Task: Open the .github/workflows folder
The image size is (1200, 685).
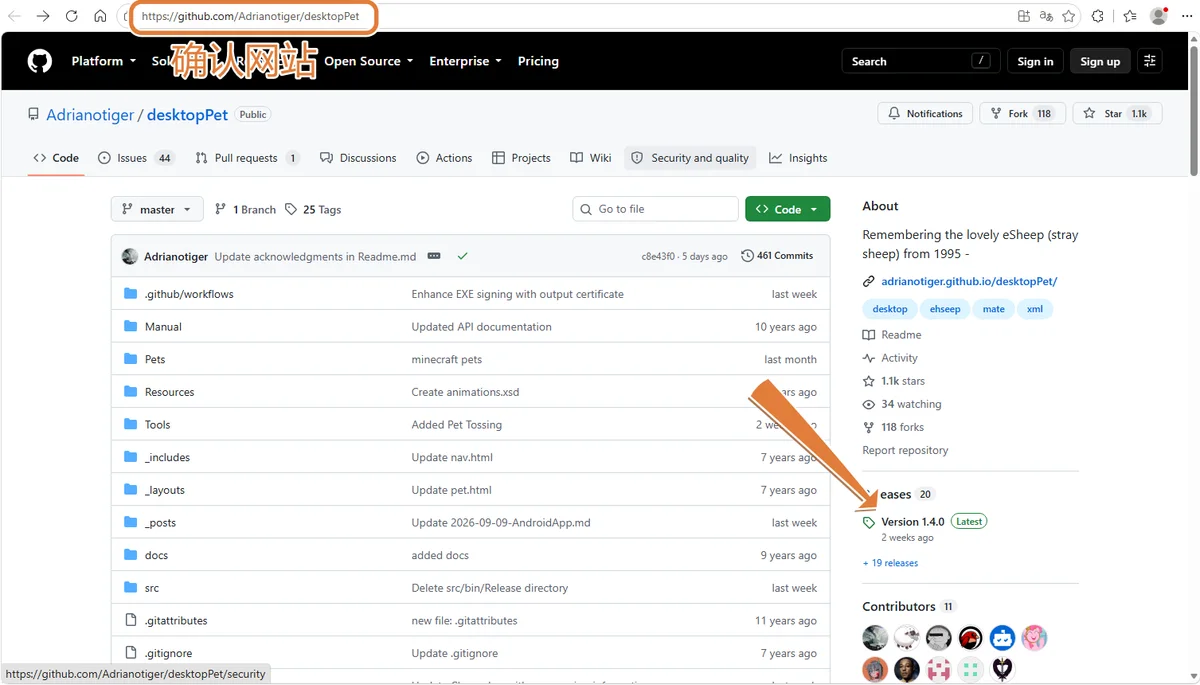Action: (x=189, y=294)
